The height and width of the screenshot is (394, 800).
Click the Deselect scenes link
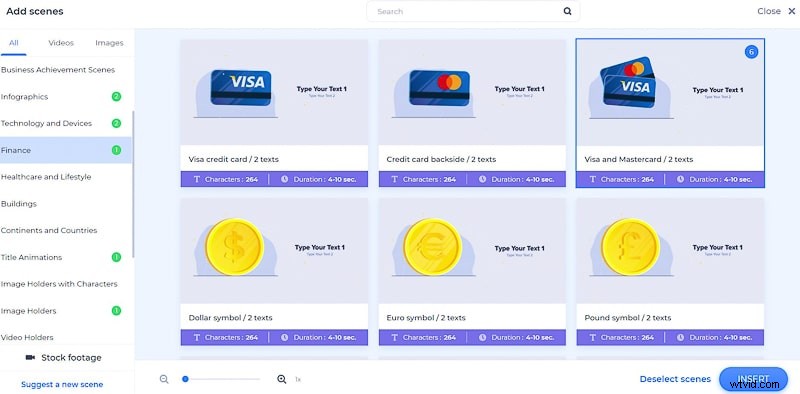point(675,379)
